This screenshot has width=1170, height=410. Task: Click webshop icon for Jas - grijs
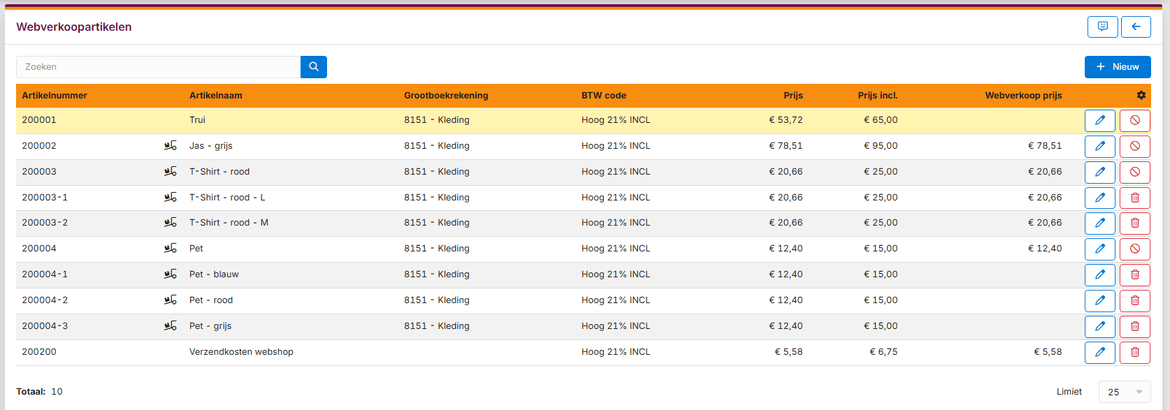(x=170, y=146)
